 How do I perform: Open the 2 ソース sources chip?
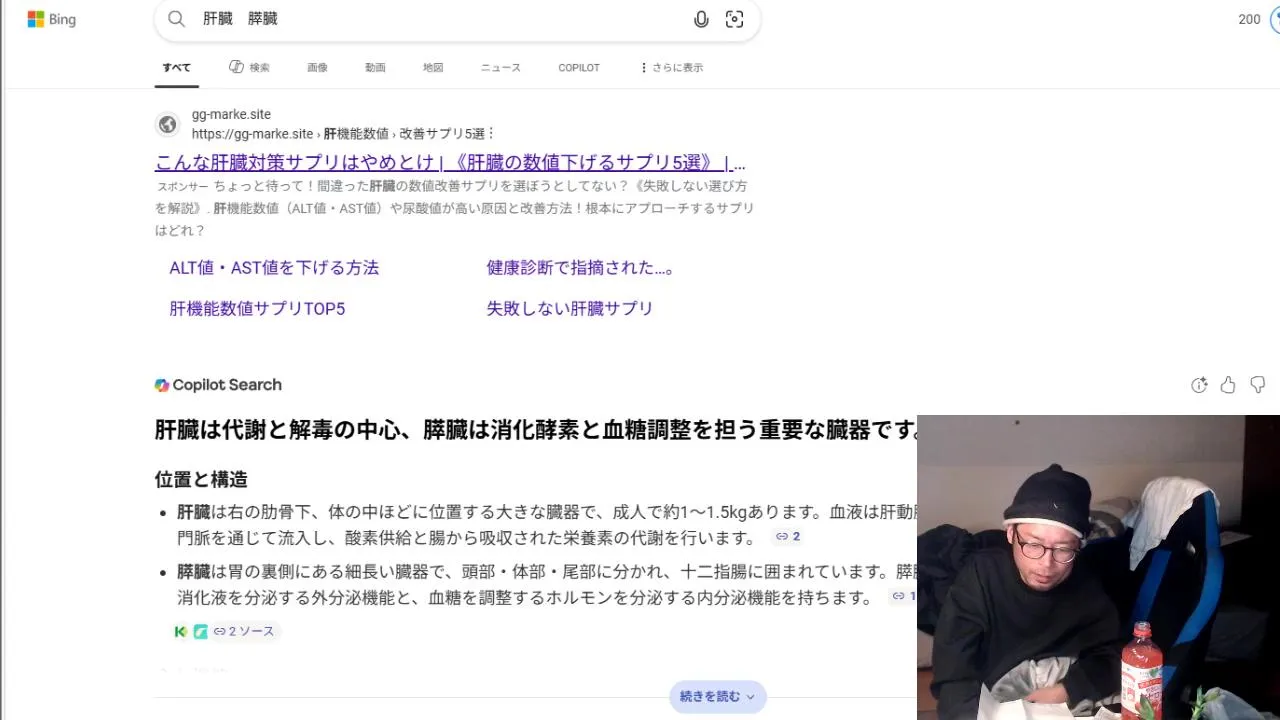[x=243, y=632]
